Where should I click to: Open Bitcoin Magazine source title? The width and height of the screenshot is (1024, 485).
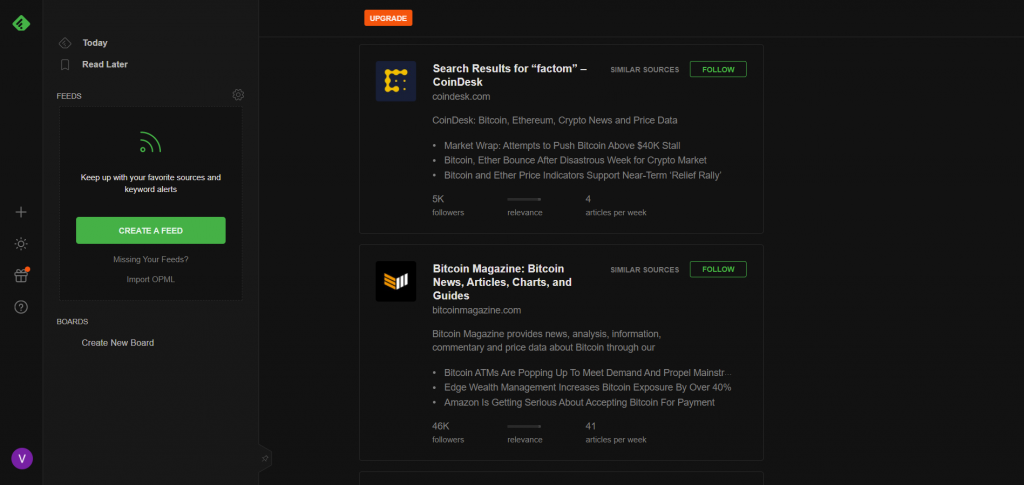pos(502,282)
